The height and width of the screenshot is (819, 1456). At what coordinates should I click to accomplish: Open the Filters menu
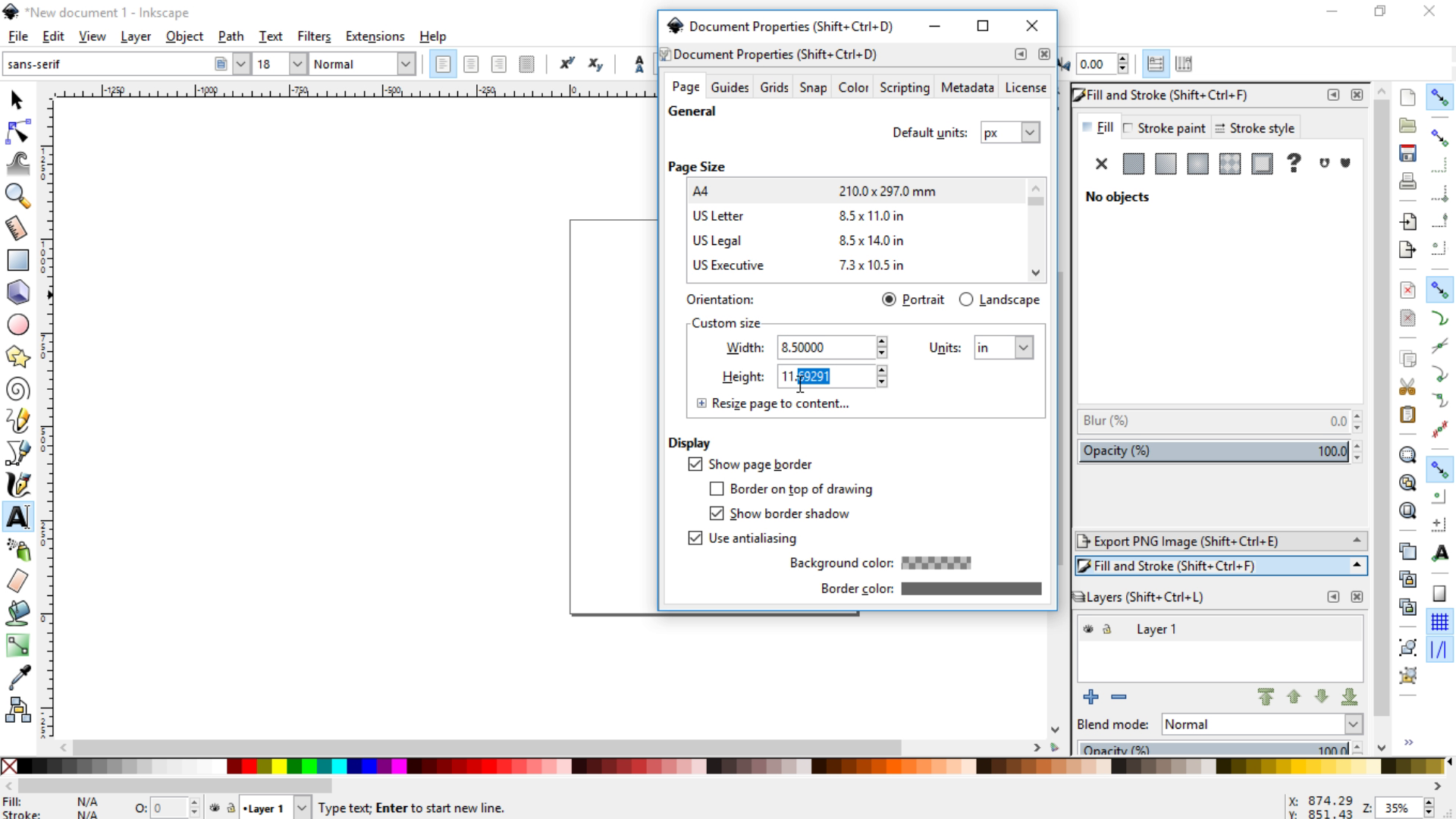coord(314,36)
